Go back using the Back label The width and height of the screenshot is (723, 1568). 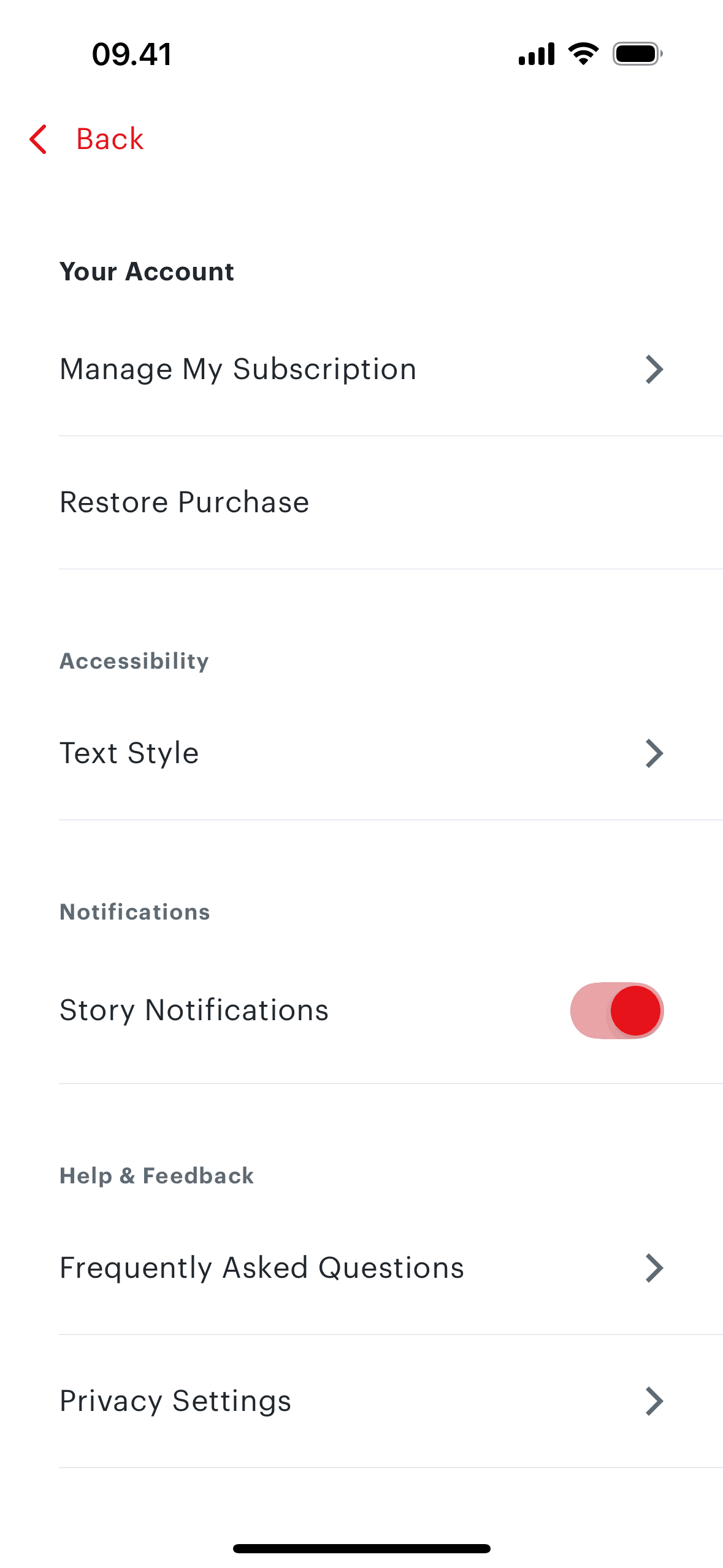pos(110,139)
